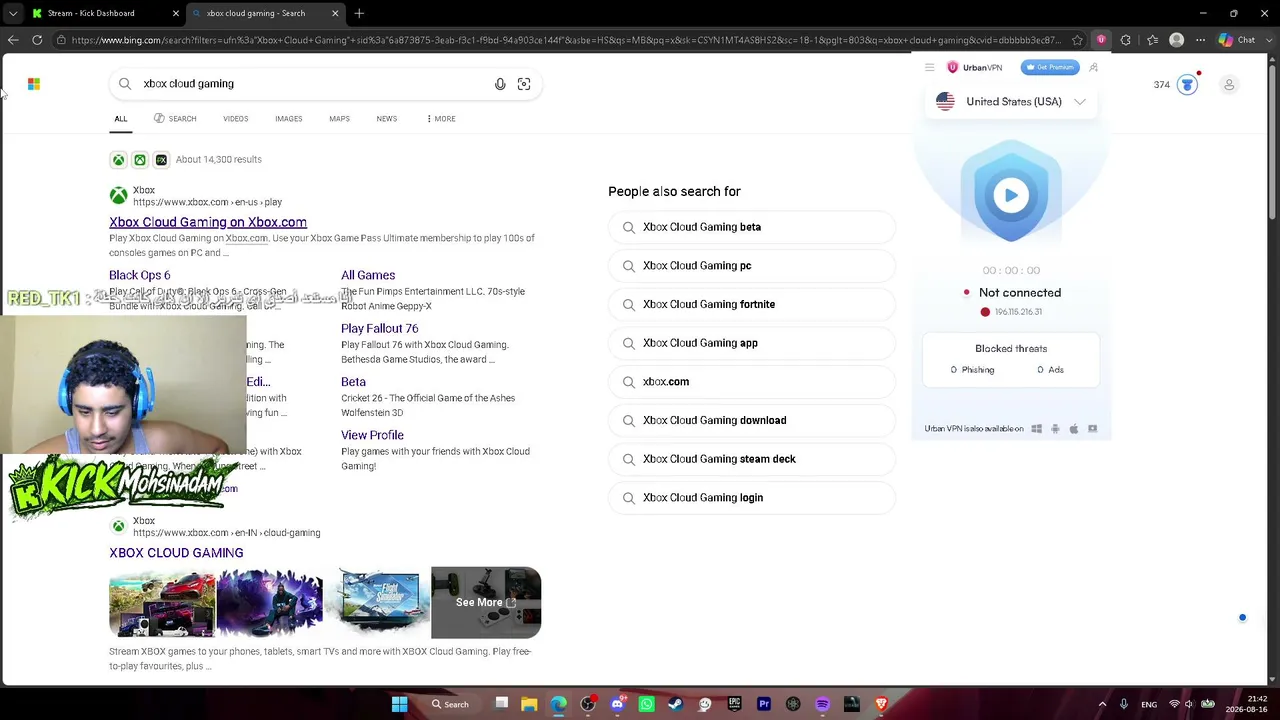Open Epic Games Launcher from the taskbar
The width and height of the screenshot is (1280, 720).
coord(735,704)
